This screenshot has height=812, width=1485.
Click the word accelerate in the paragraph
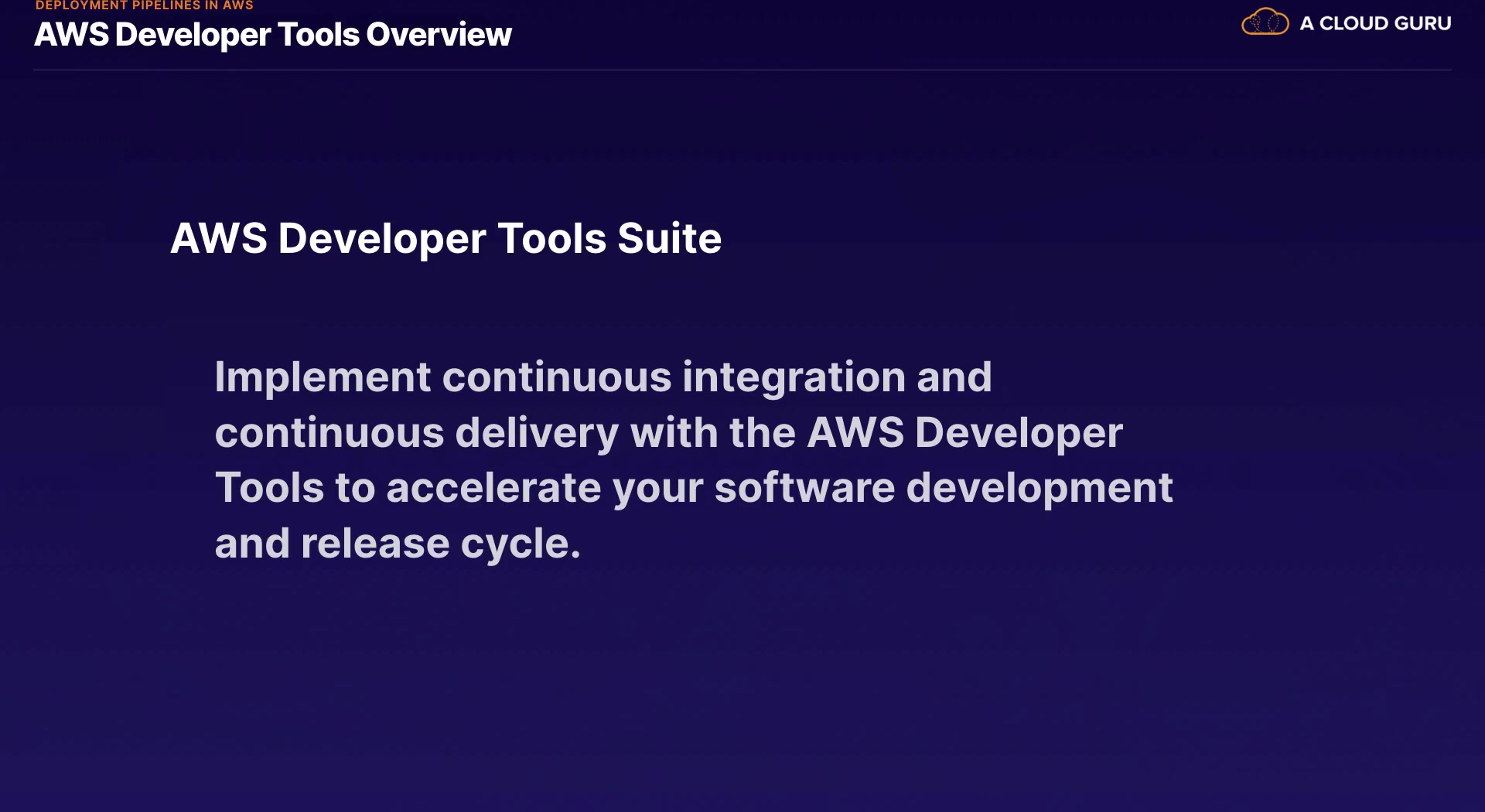493,489
